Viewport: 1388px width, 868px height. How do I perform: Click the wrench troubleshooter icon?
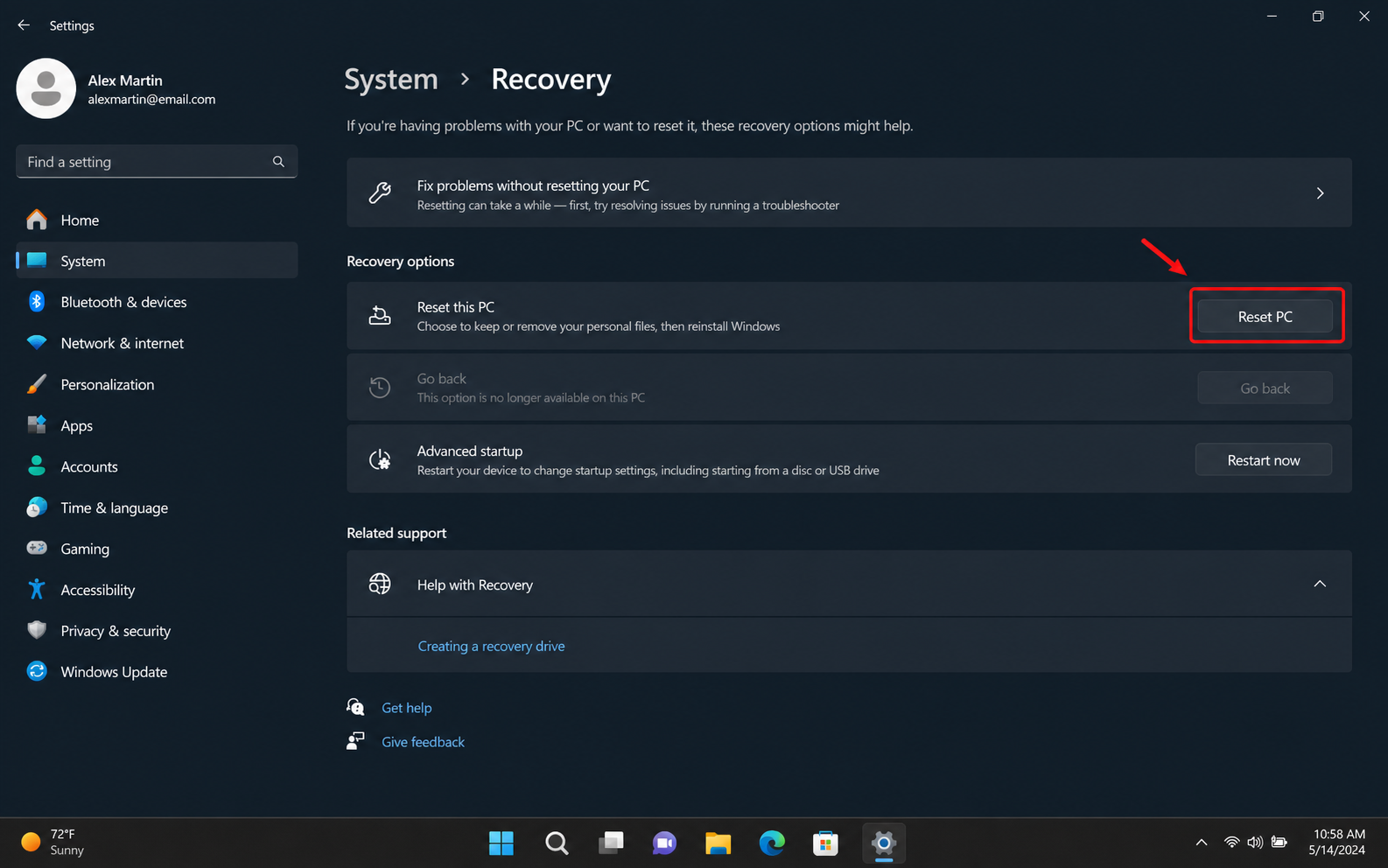point(380,193)
